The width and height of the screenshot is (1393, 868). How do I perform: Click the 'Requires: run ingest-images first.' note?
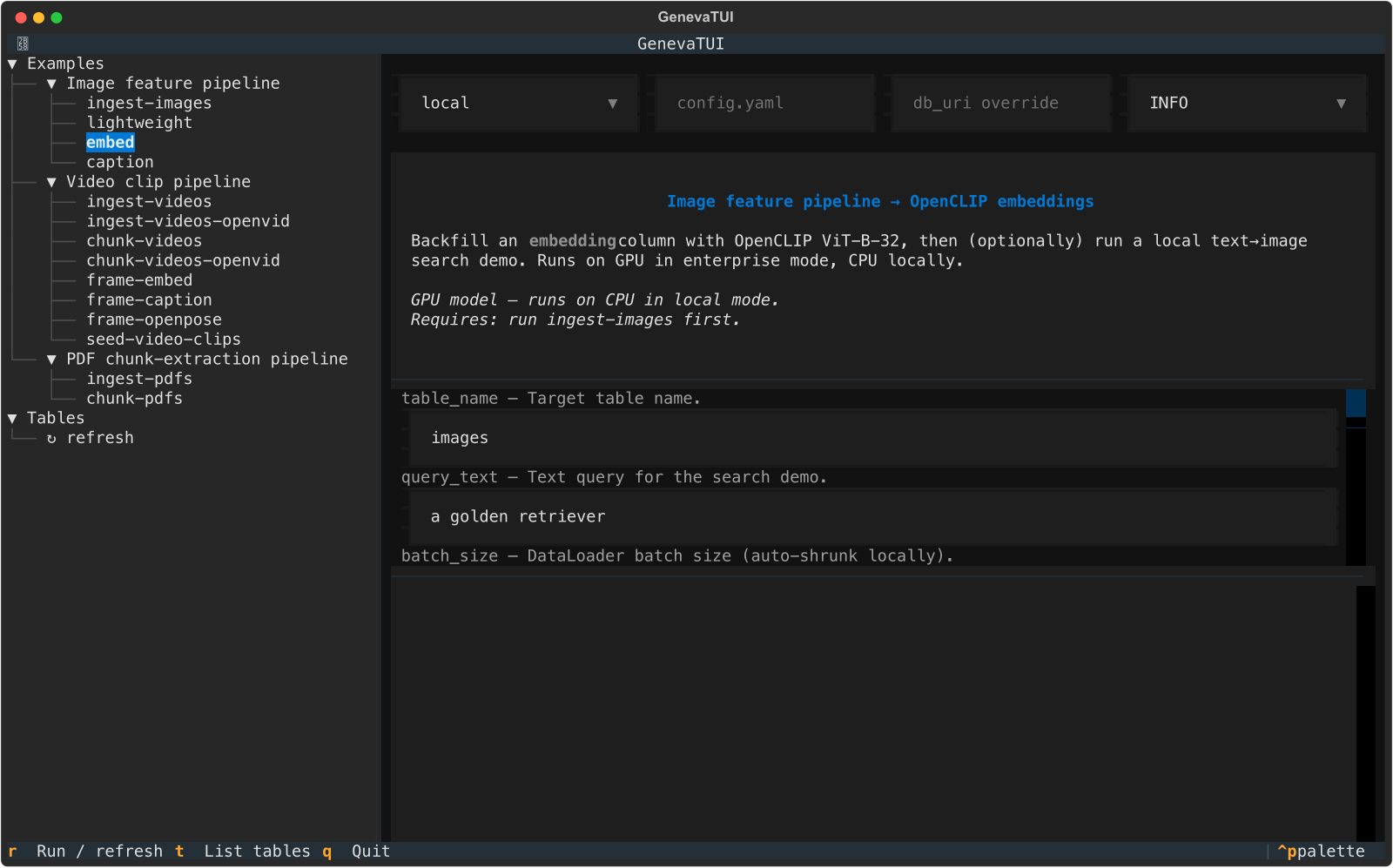tap(575, 320)
